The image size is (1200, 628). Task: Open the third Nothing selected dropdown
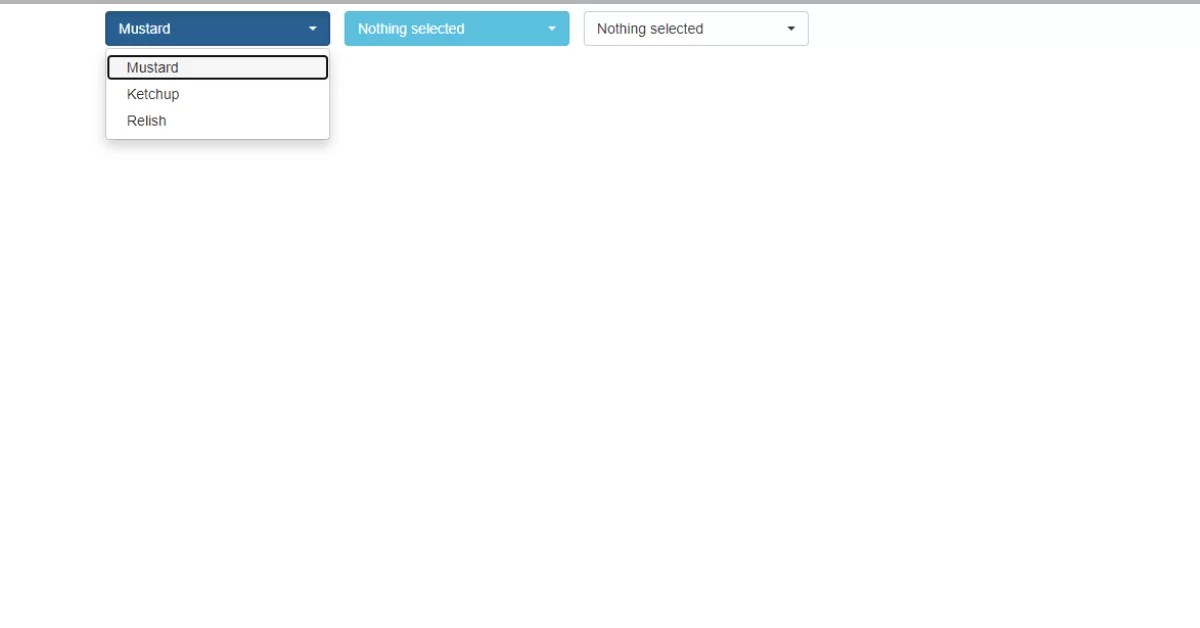(695, 28)
